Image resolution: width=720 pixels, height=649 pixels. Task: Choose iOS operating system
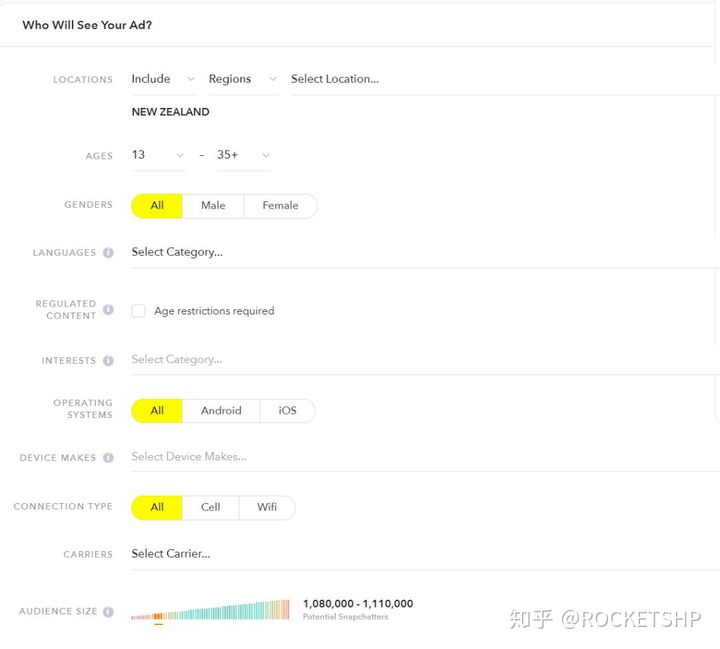tap(287, 411)
